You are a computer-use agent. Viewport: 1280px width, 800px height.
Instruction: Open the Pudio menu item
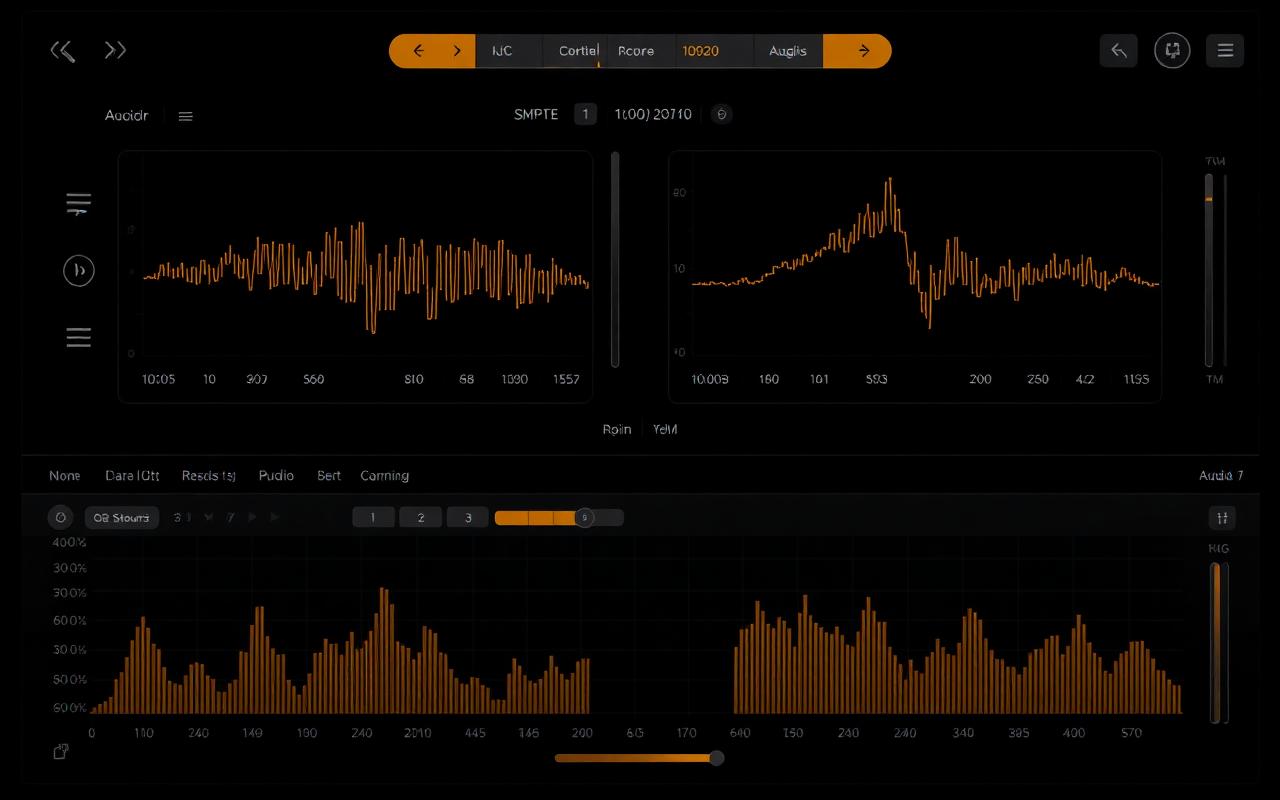[276, 476]
